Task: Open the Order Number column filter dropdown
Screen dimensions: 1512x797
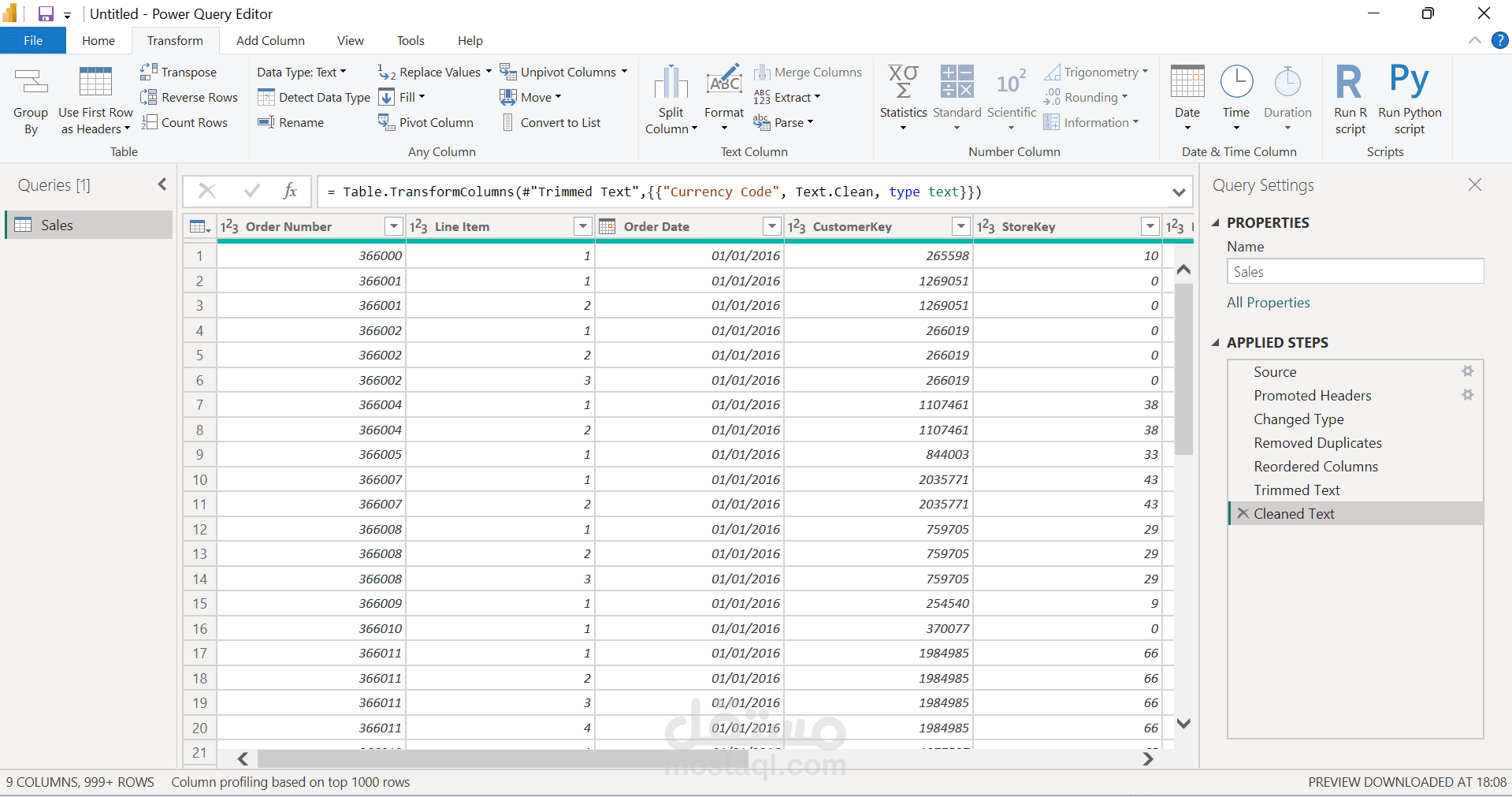Action: click(394, 226)
